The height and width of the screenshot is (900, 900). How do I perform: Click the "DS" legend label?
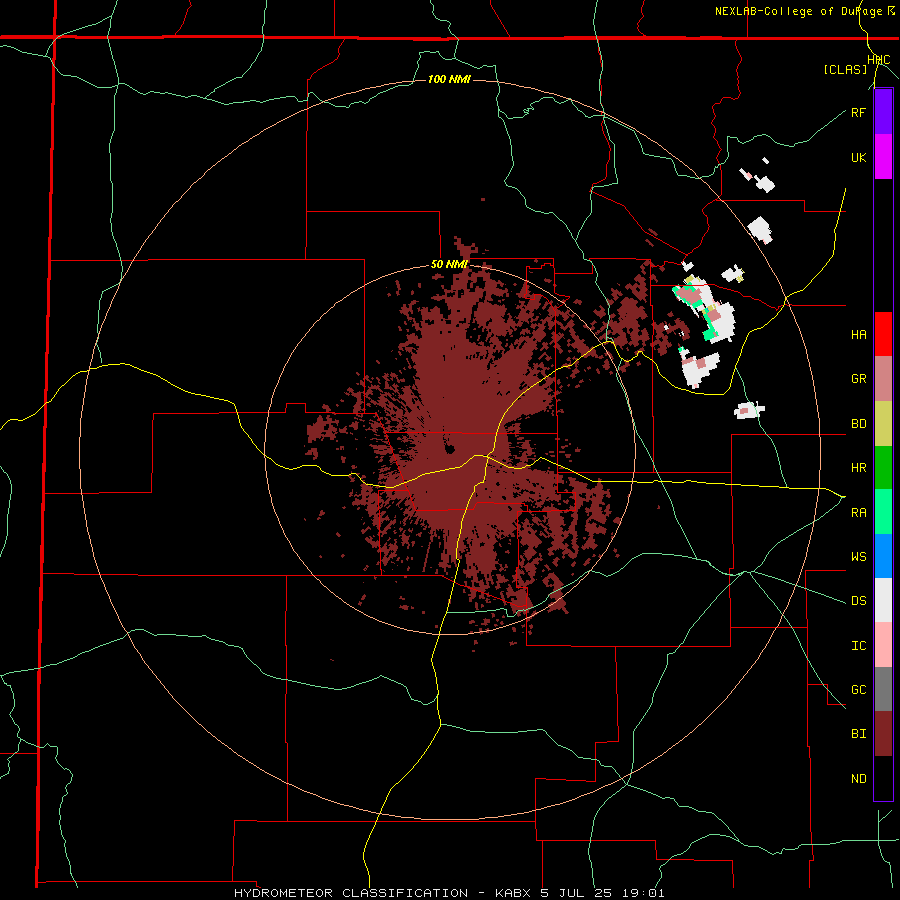point(858,601)
